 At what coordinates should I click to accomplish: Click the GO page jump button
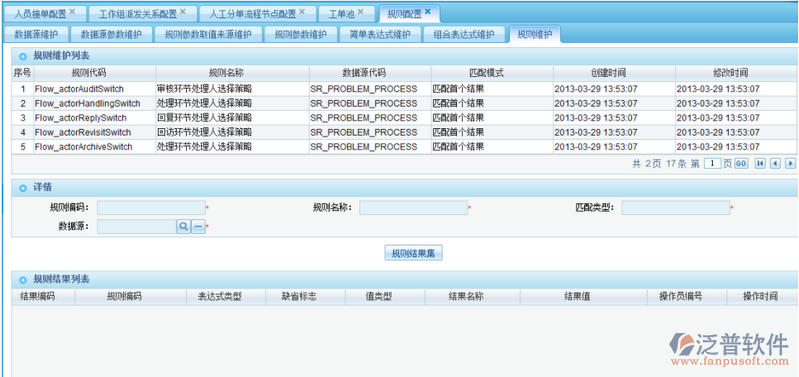(741, 164)
